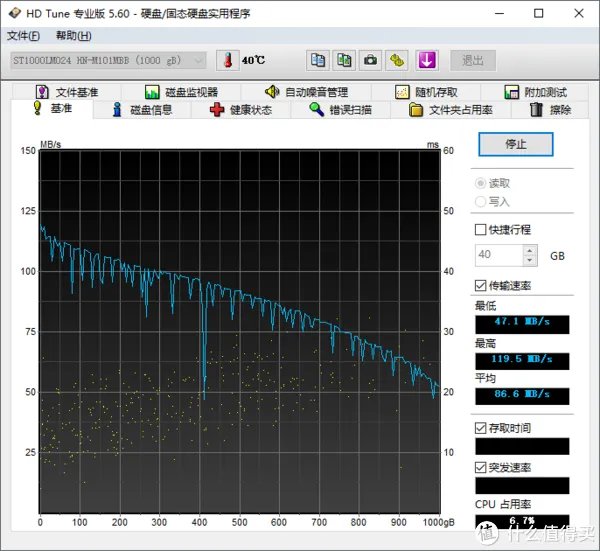The image size is (600, 551).
Task: Open the 擦除 tab
Action: point(550,110)
